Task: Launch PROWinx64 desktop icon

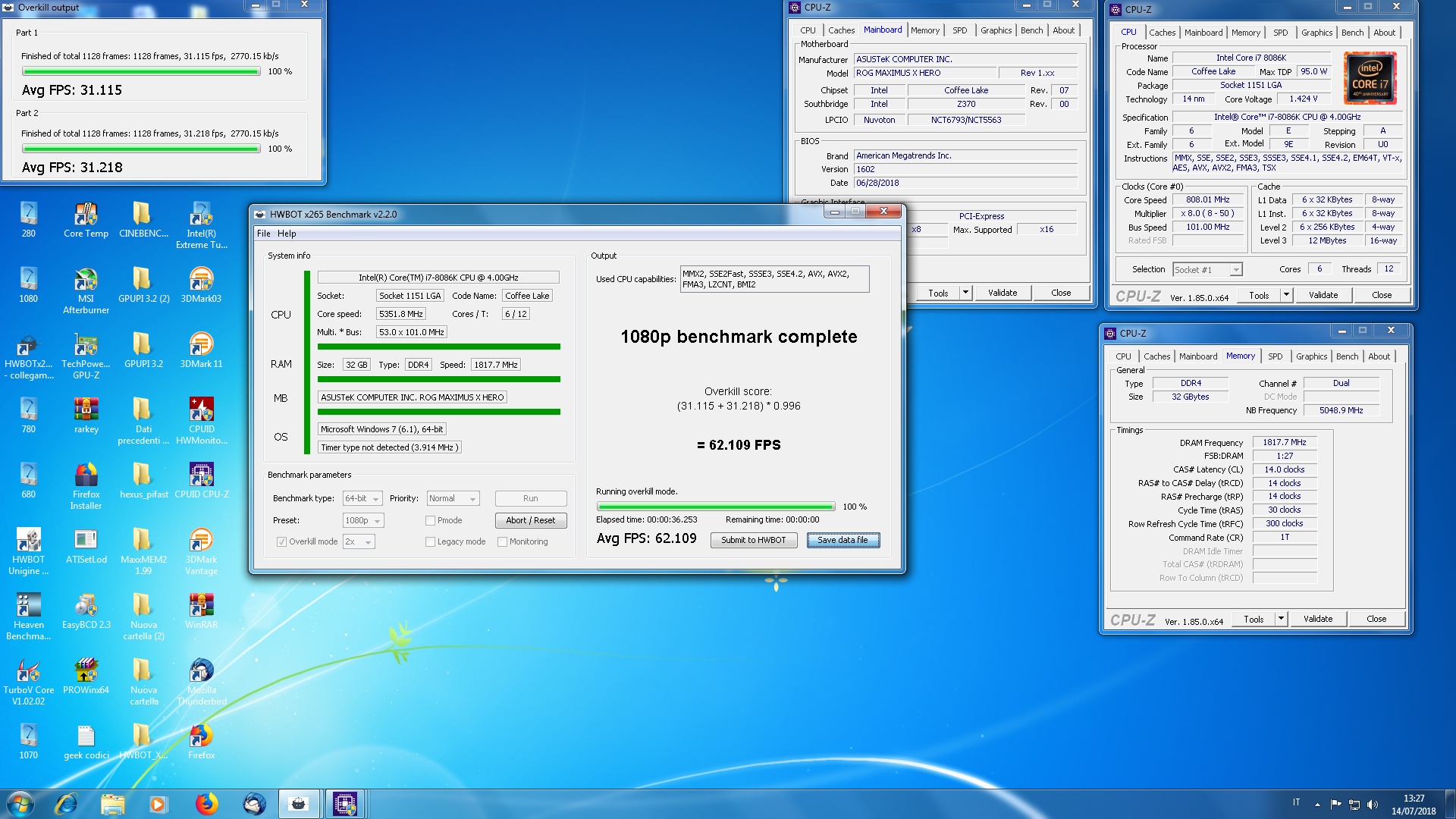Action: 86,676
